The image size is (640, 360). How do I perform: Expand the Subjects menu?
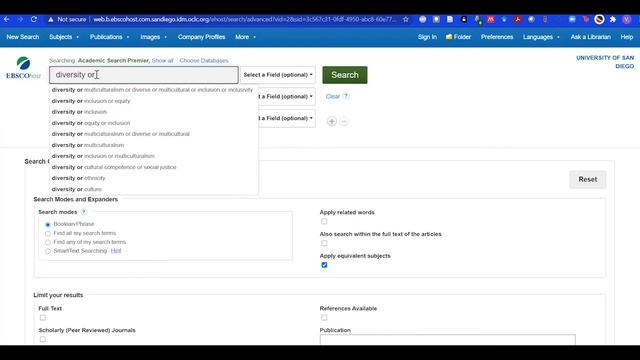[x=64, y=37]
